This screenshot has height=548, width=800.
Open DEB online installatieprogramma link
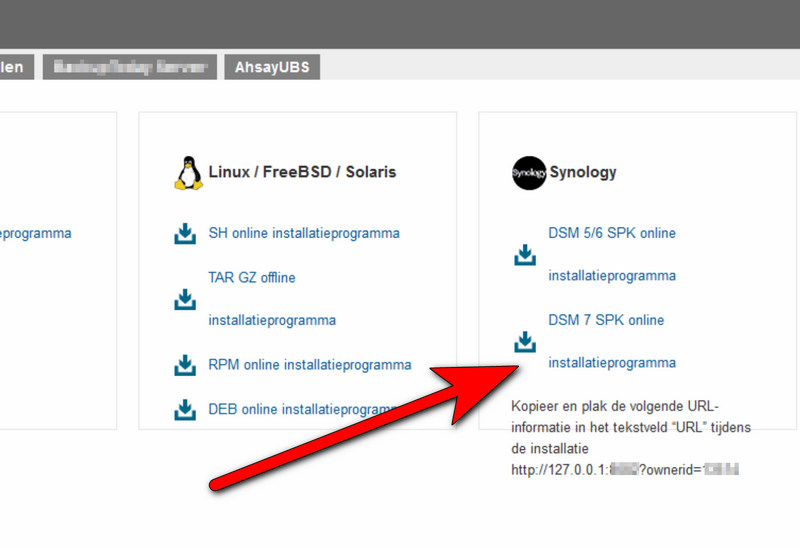coord(301,409)
